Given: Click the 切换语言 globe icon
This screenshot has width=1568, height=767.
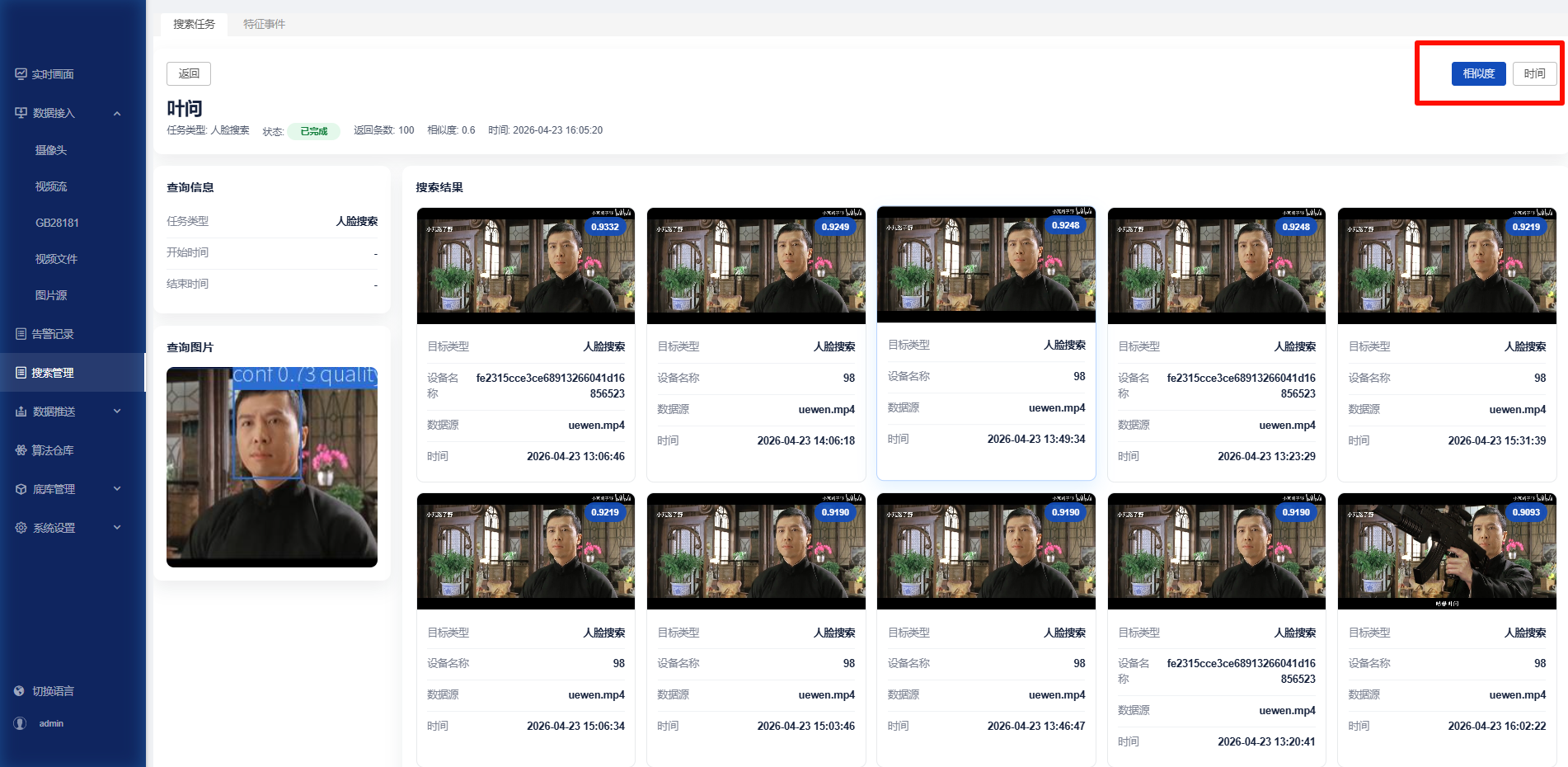Looking at the screenshot, I should tap(20, 691).
